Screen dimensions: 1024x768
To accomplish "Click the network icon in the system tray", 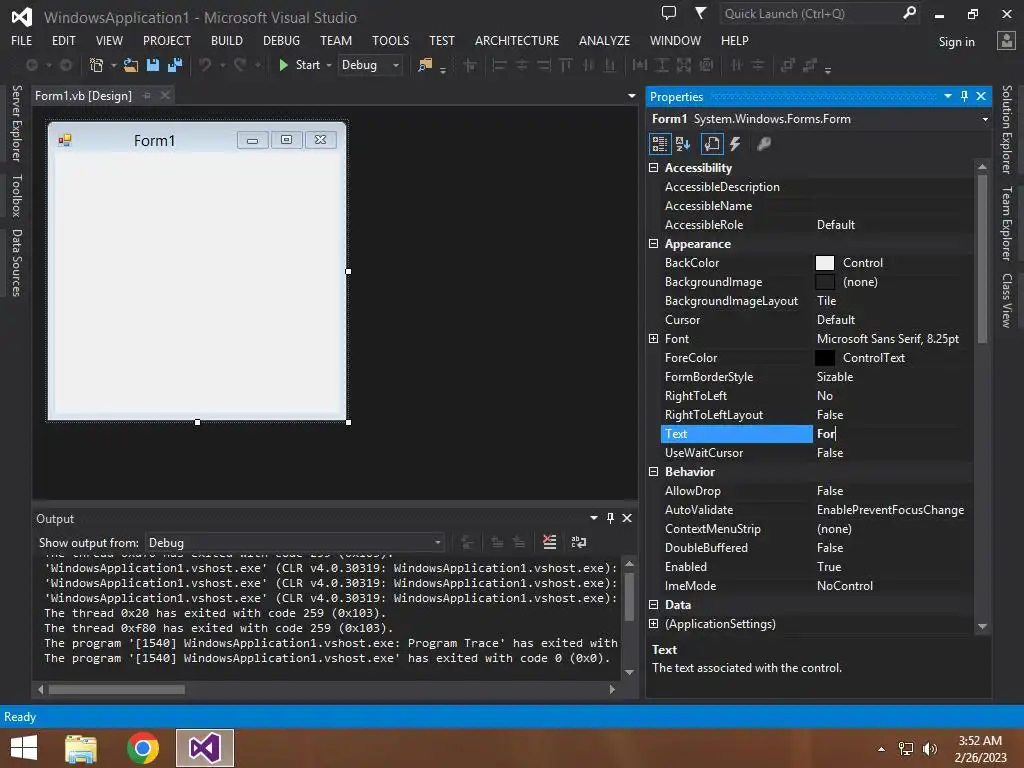I will pyautogui.click(x=906, y=749).
